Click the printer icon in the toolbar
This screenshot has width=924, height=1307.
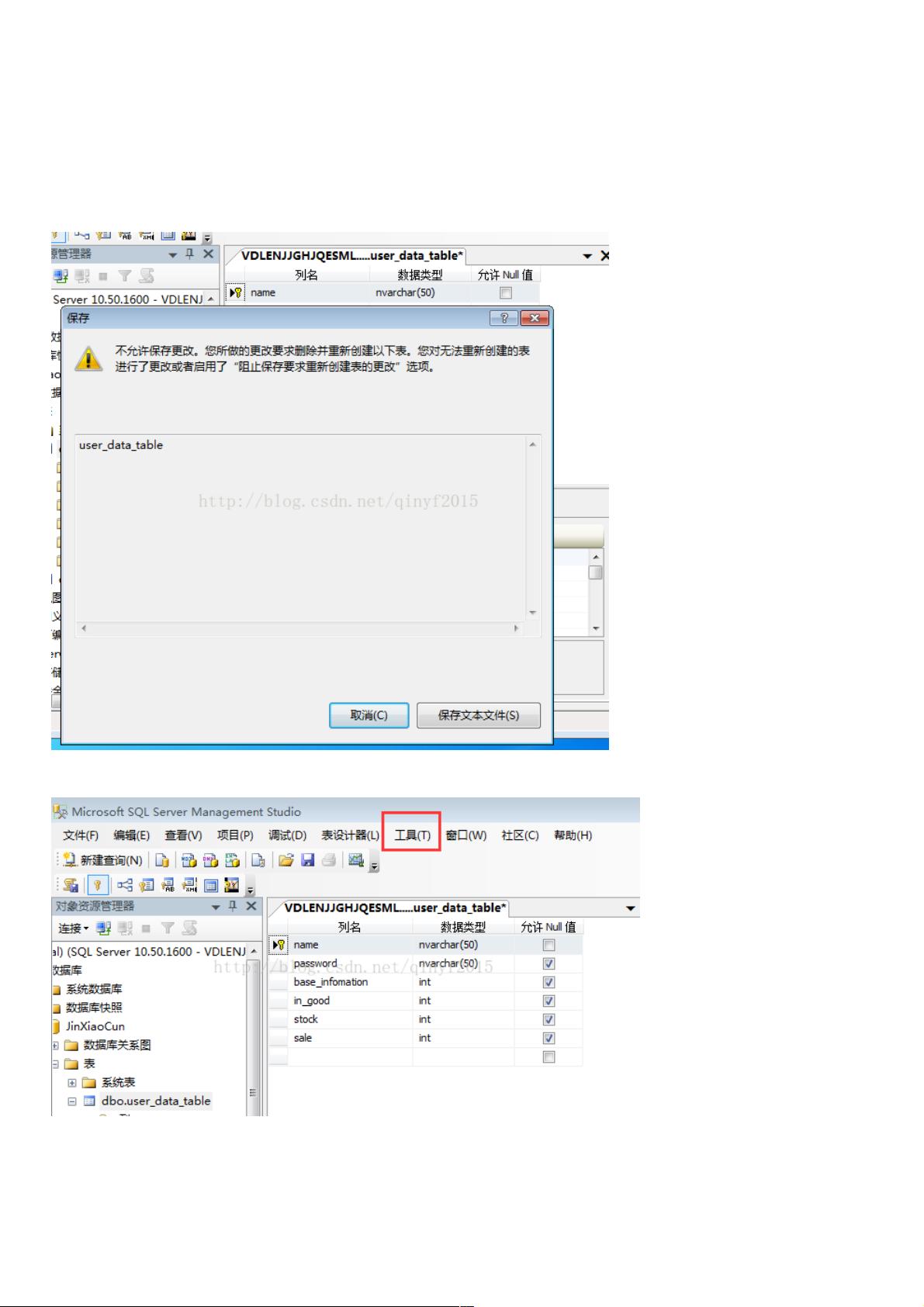pyautogui.click(x=329, y=860)
